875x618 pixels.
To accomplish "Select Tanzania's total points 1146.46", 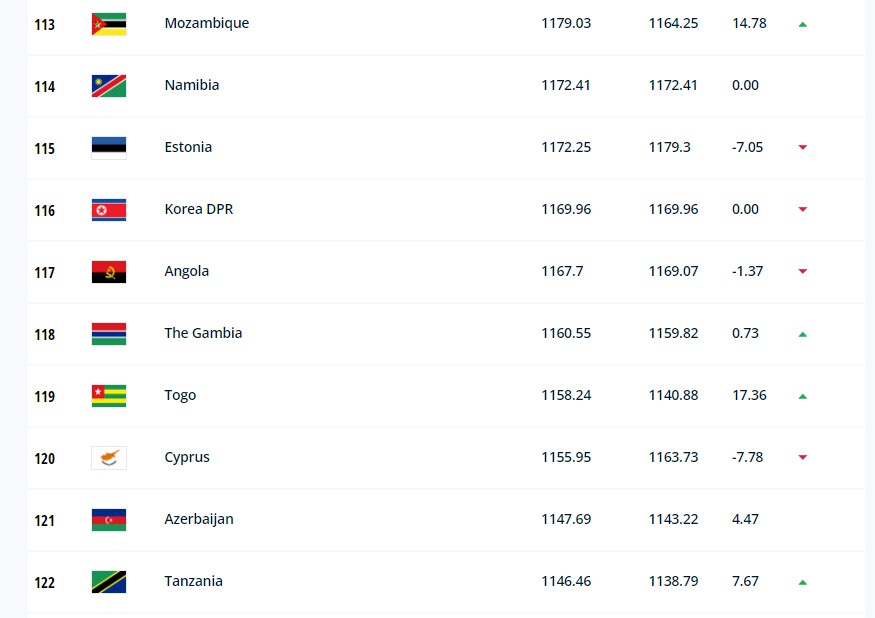I will coord(566,581).
